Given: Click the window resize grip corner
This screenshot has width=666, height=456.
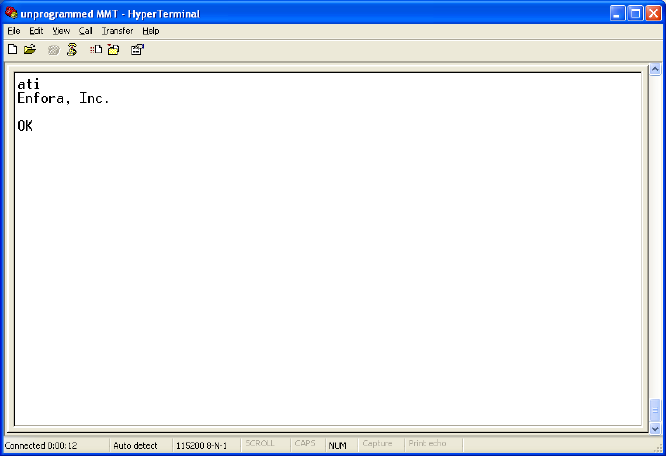Looking at the screenshot, I should coord(658,447).
